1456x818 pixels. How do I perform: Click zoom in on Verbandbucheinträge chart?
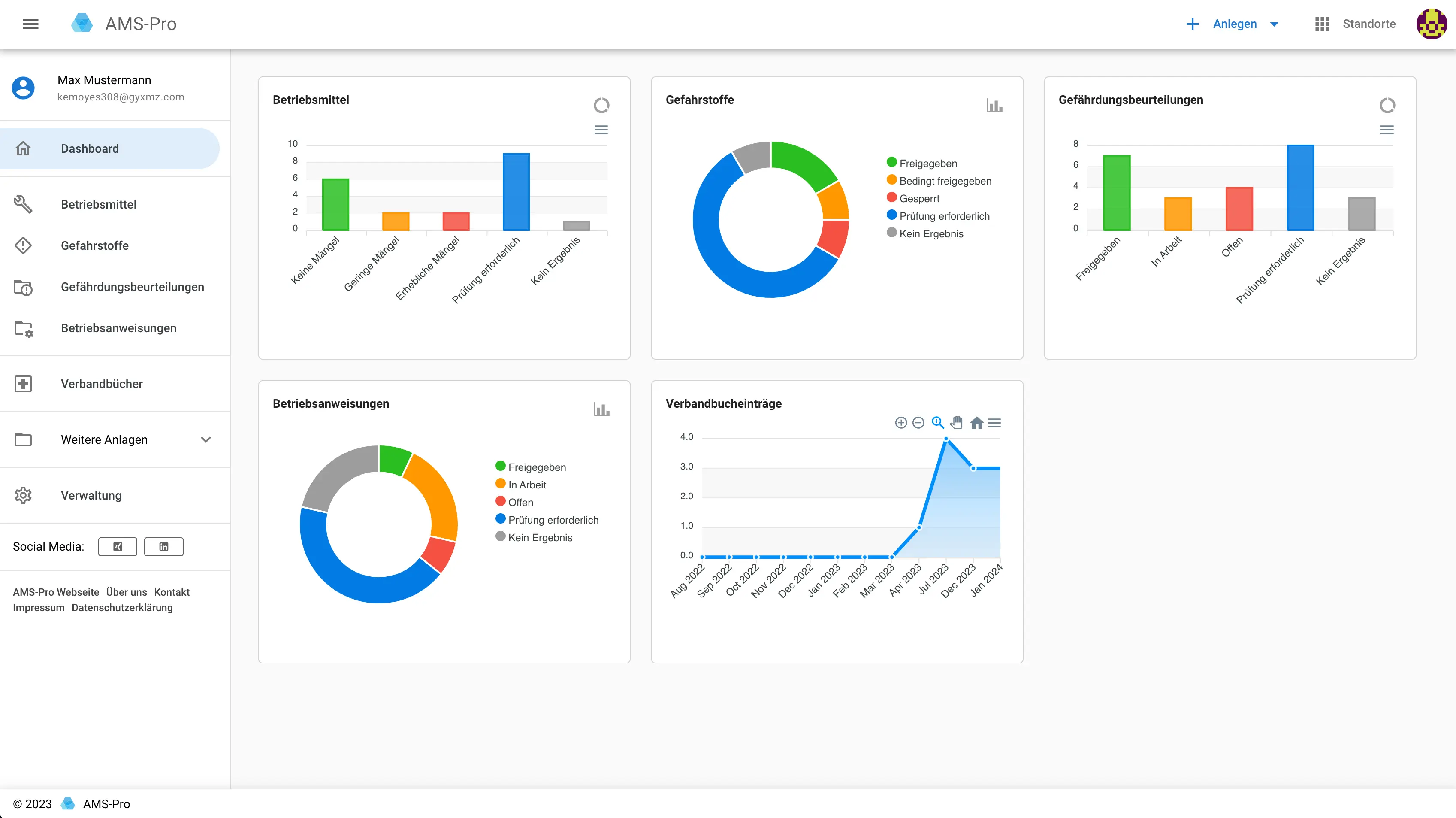point(901,423)
